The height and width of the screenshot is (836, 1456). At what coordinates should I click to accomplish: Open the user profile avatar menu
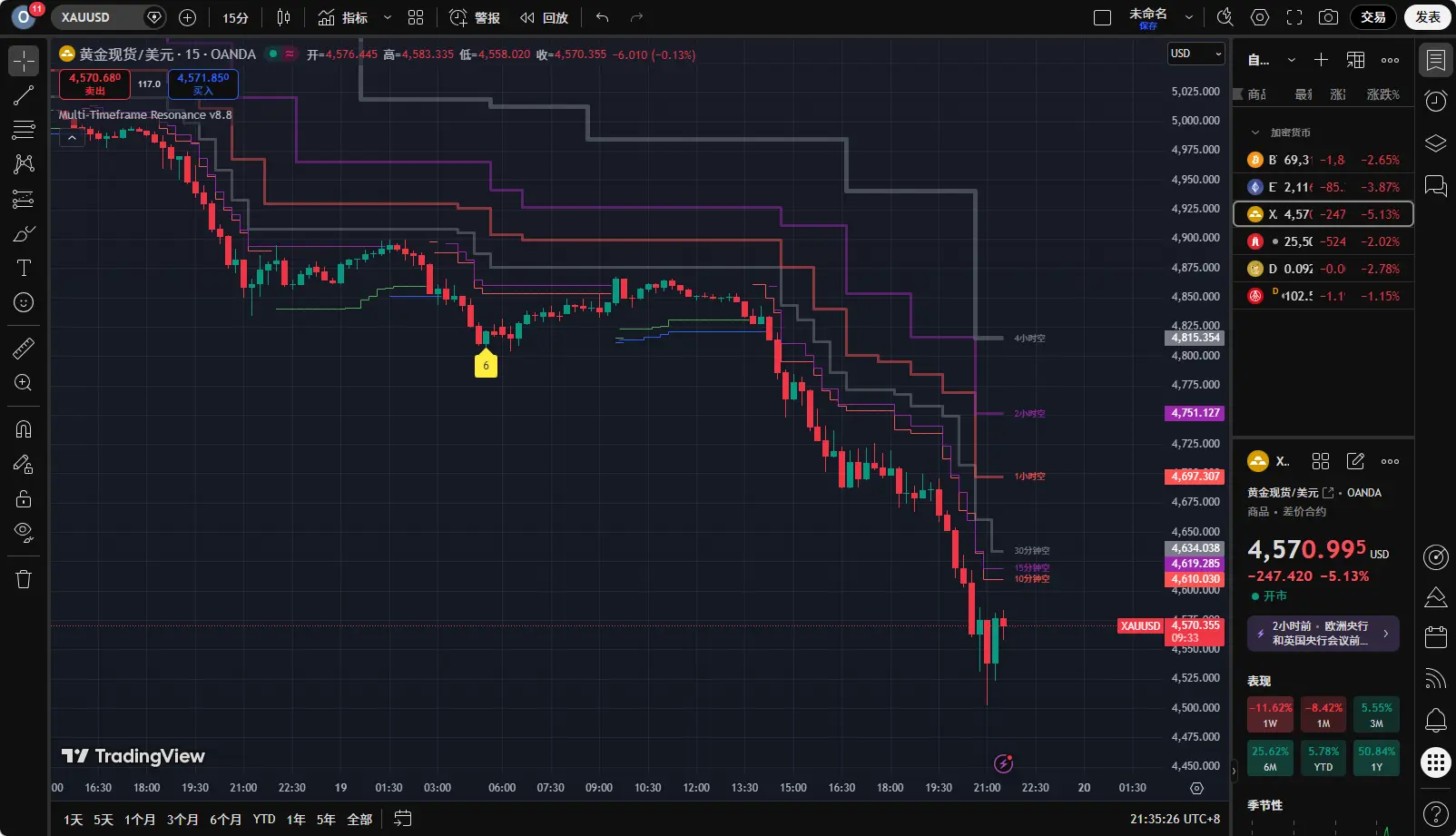(x=24, y=17)
